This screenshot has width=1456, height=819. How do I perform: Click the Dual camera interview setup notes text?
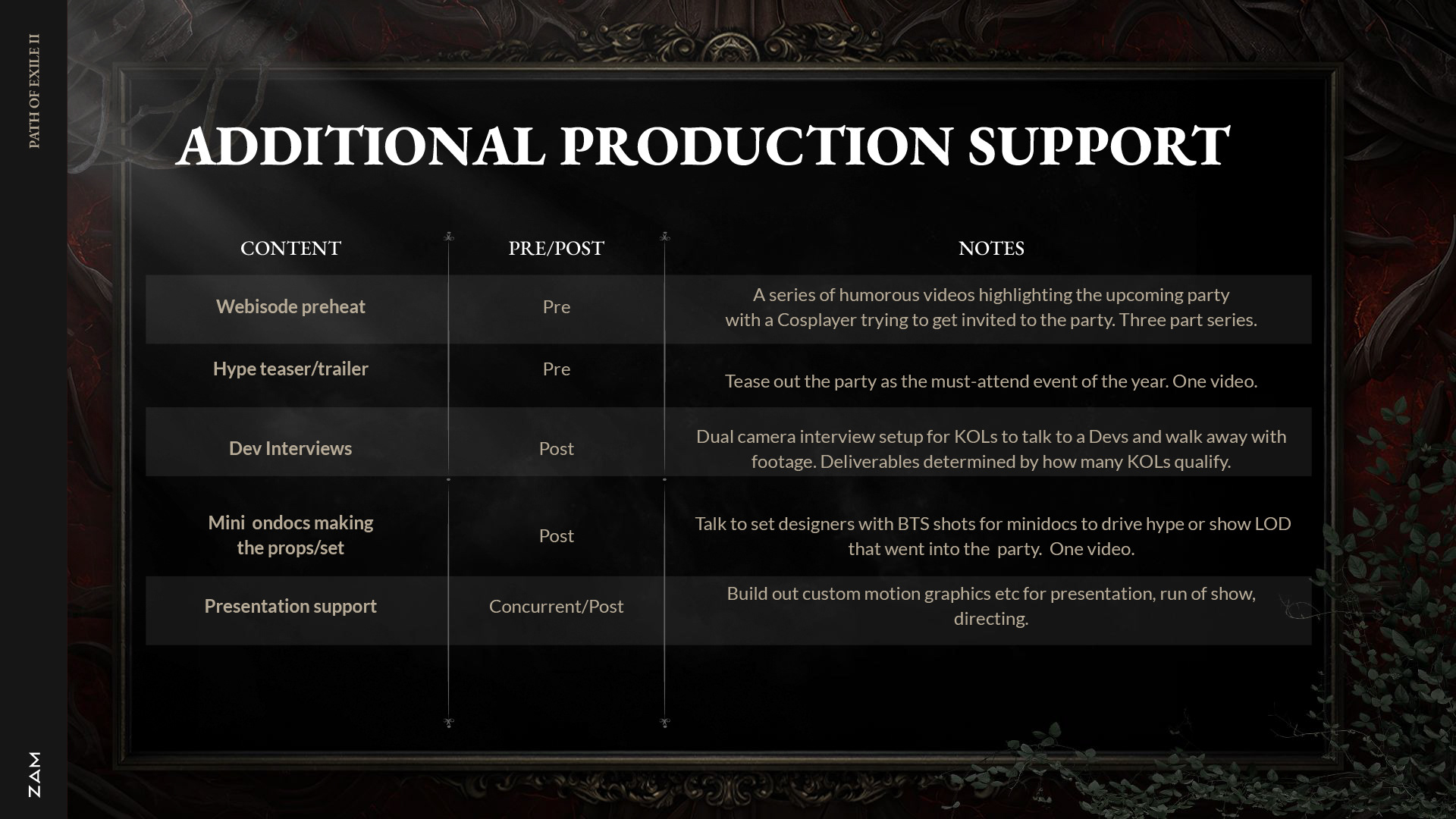[991, 448]
